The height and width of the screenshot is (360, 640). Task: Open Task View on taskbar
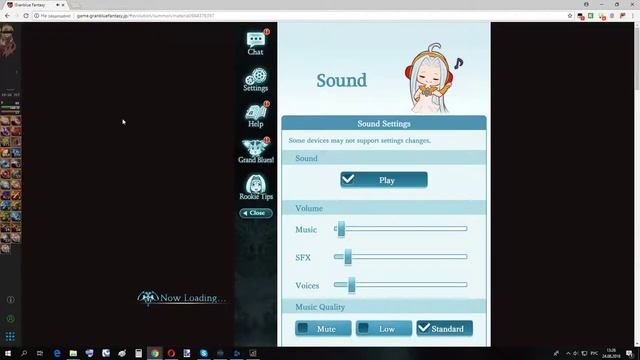[40, 353]
